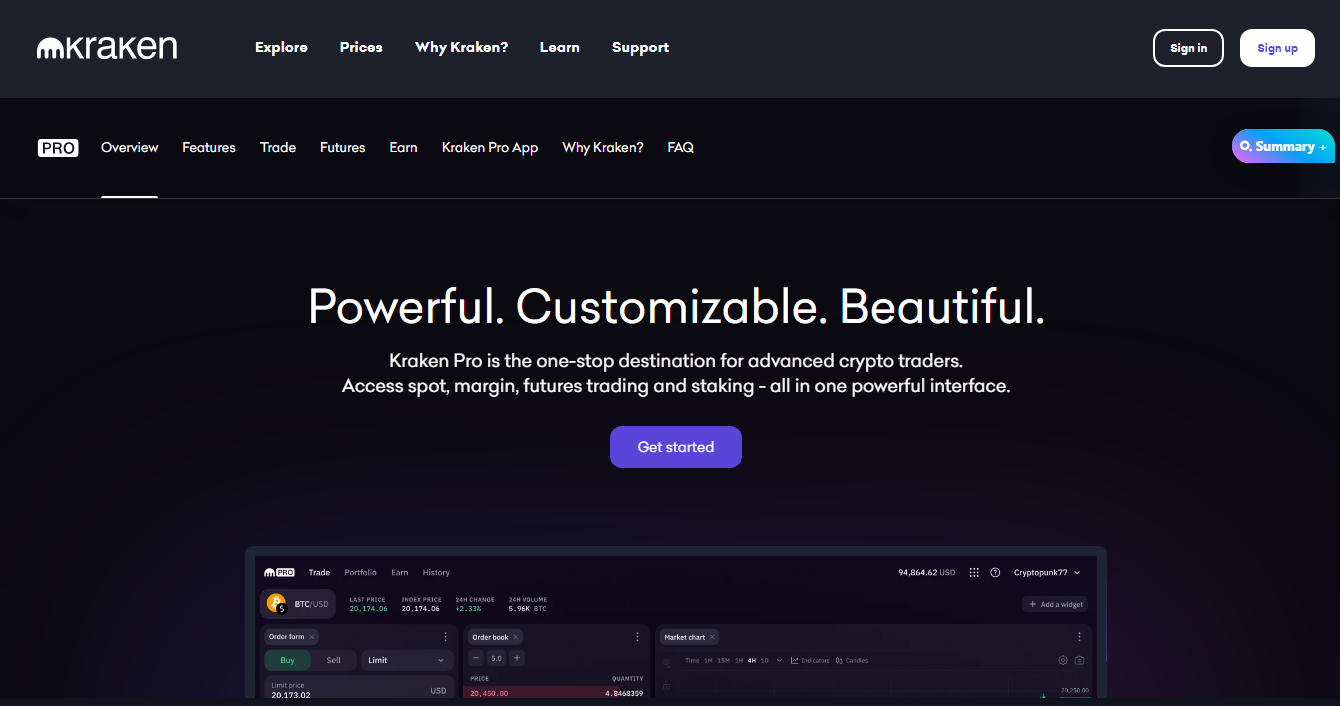Open the Candles chart type option

click(x=852, y=660)
